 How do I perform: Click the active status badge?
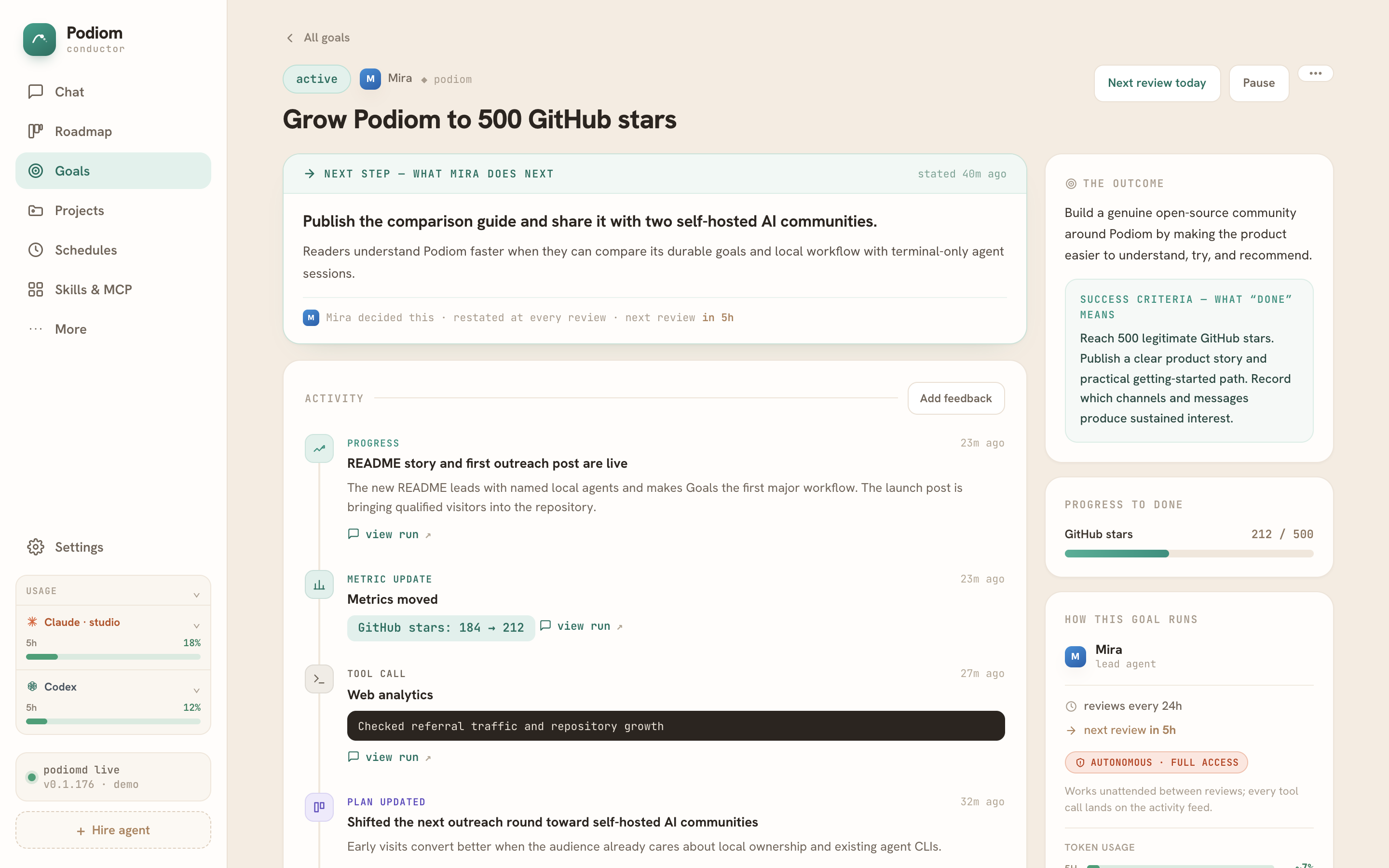click(x=317, y=79)
